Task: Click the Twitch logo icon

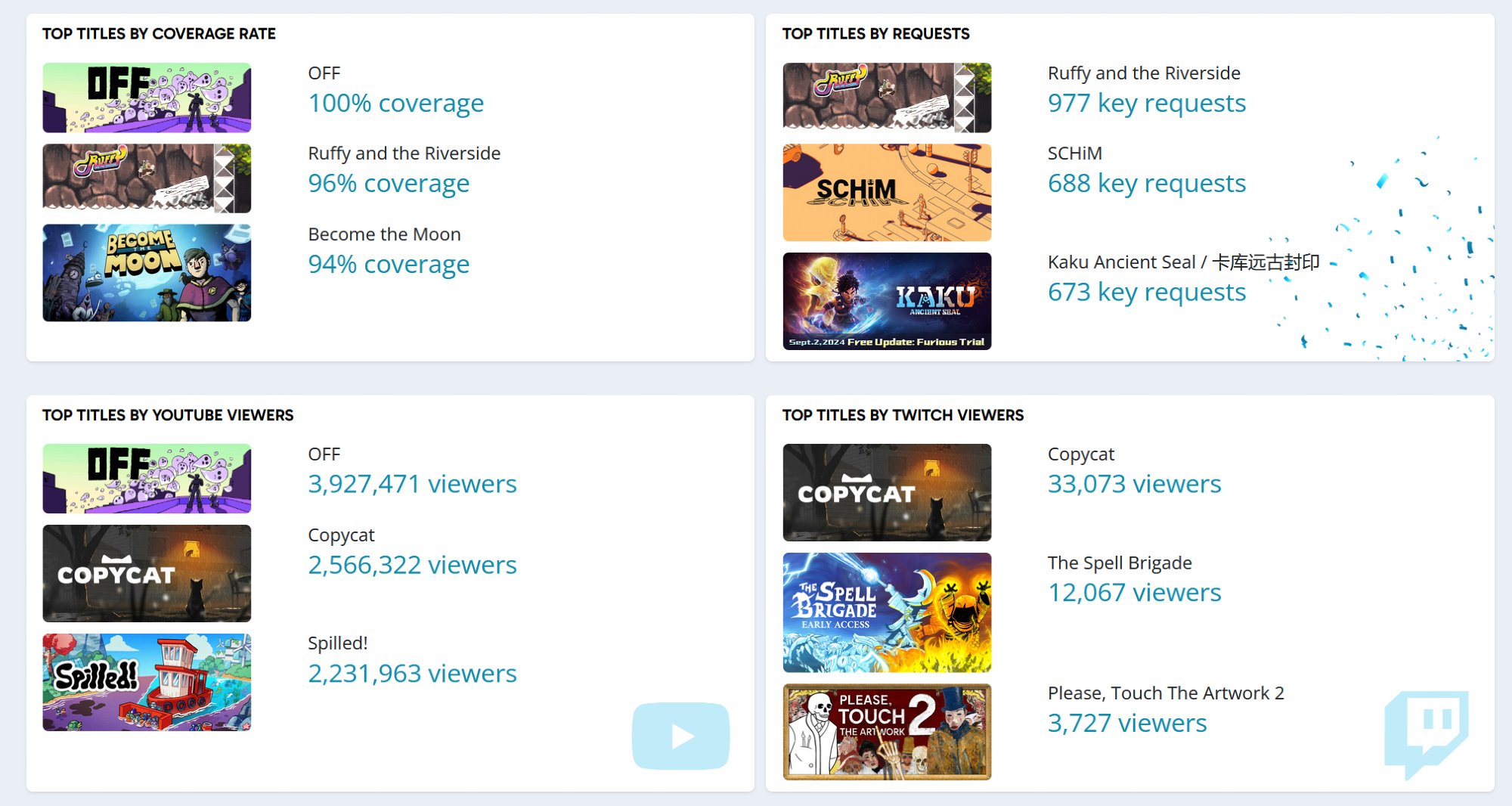Action: pos(1426,731)
